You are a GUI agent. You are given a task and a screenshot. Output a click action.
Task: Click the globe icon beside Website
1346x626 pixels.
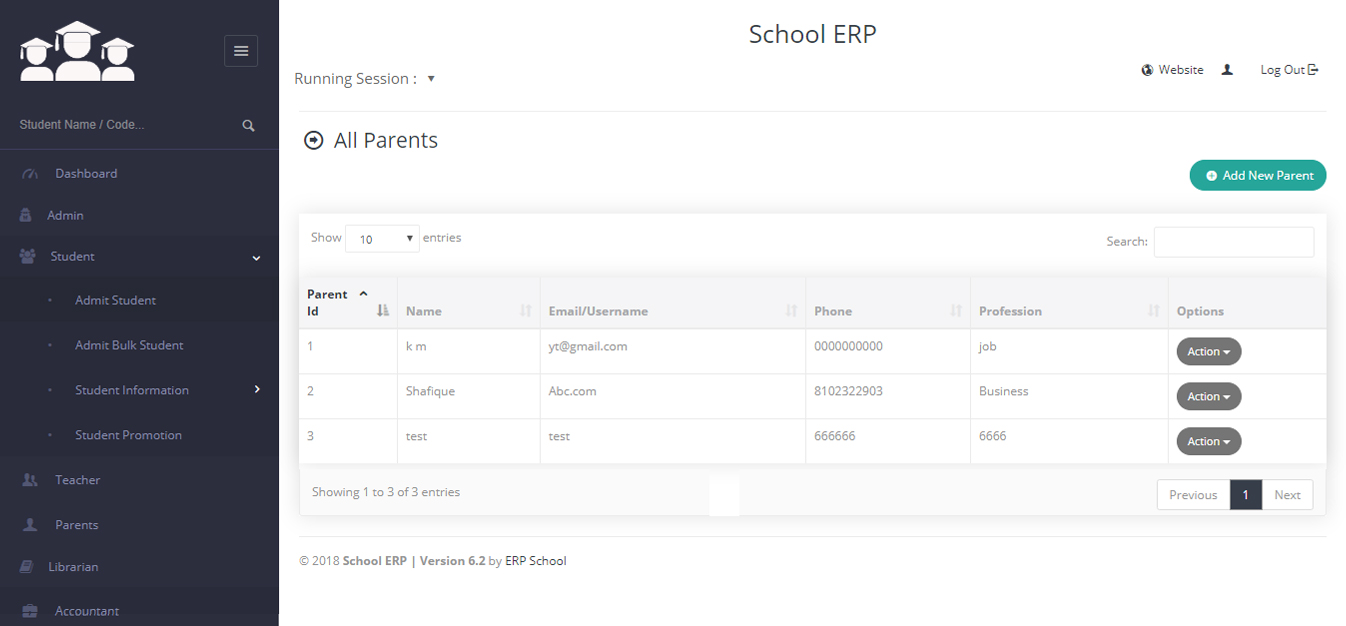click(1147, 70)
